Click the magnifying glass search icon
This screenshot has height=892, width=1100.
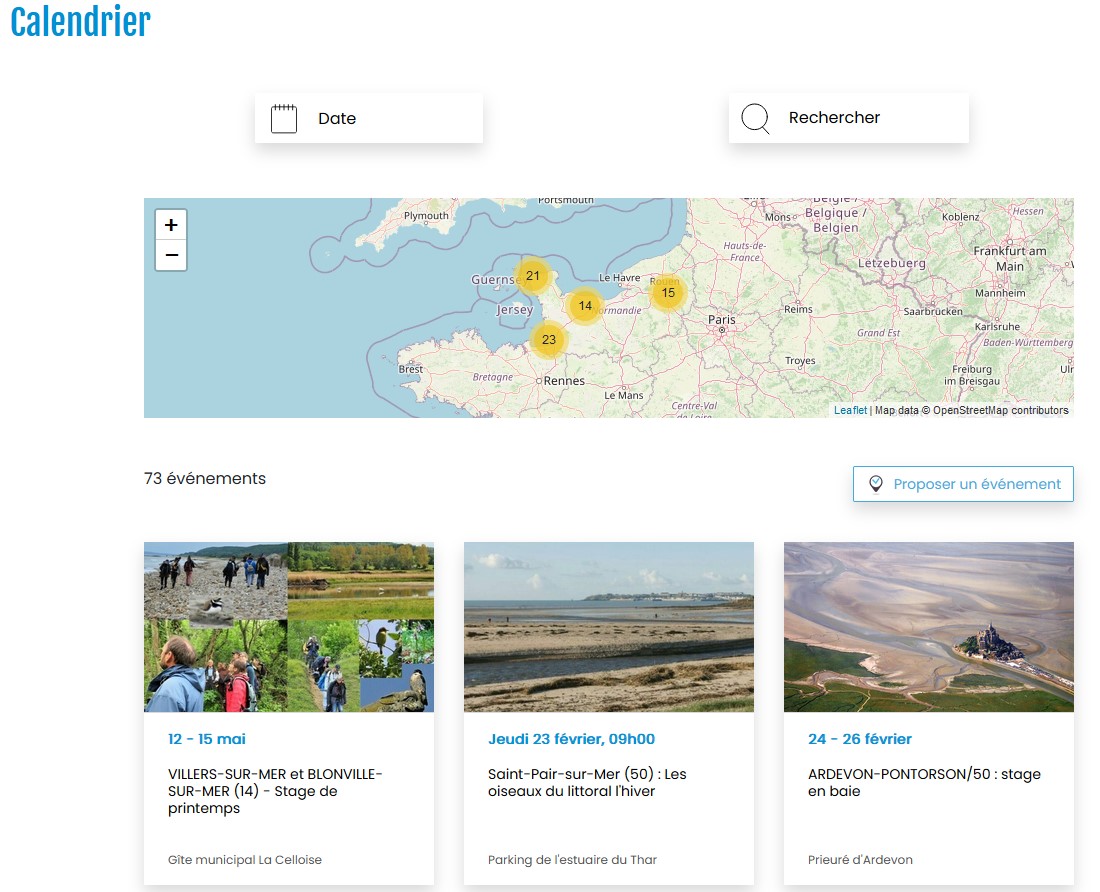756,119
